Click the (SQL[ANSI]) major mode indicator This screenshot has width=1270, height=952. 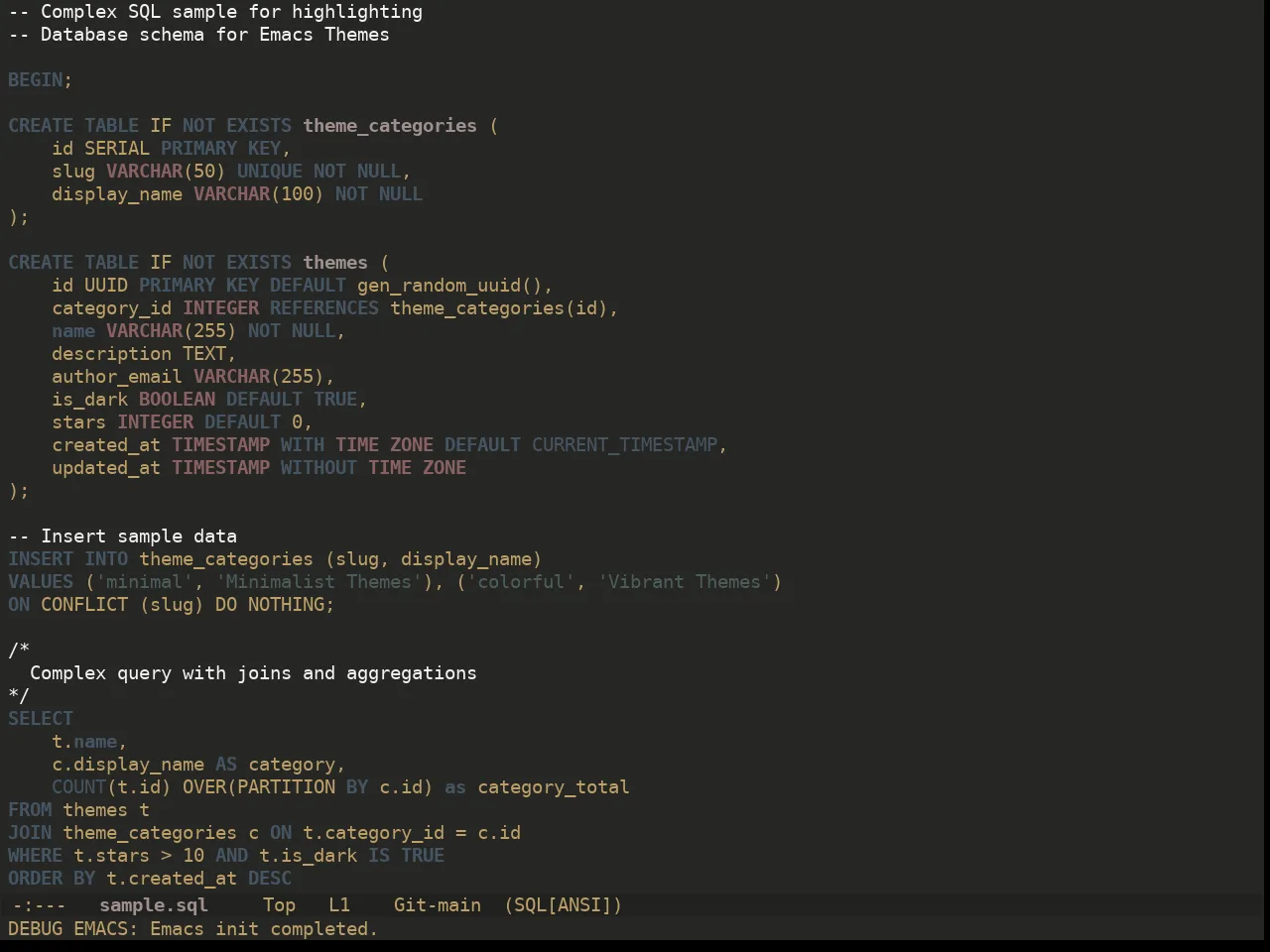pos(563,904)
